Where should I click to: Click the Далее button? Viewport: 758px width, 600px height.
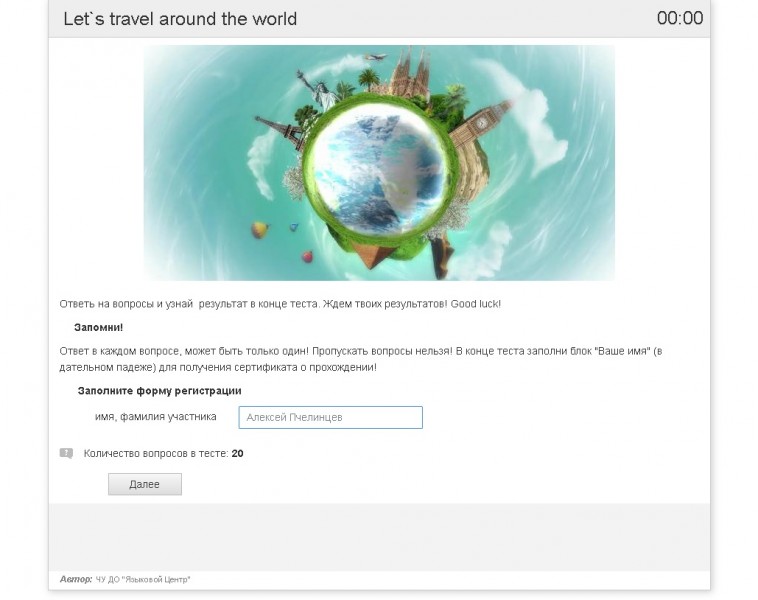(x=145, y=484)
